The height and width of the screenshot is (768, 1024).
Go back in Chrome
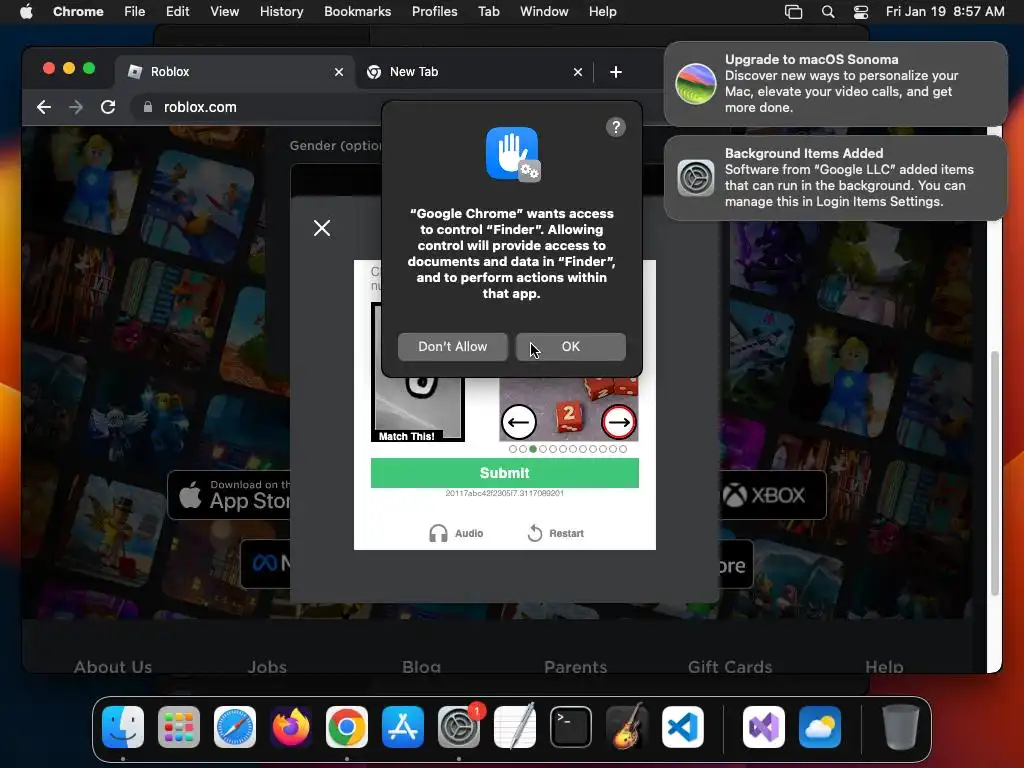44,107
